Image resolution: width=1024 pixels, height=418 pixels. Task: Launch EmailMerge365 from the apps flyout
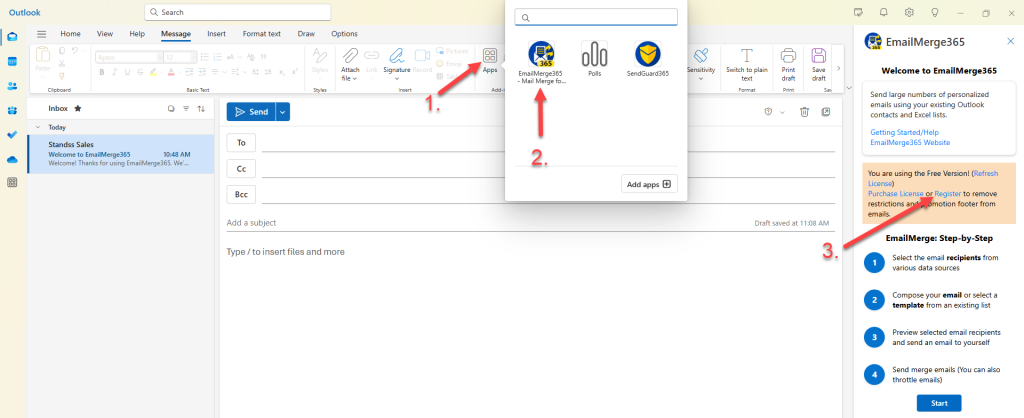[x=541, y=63]
